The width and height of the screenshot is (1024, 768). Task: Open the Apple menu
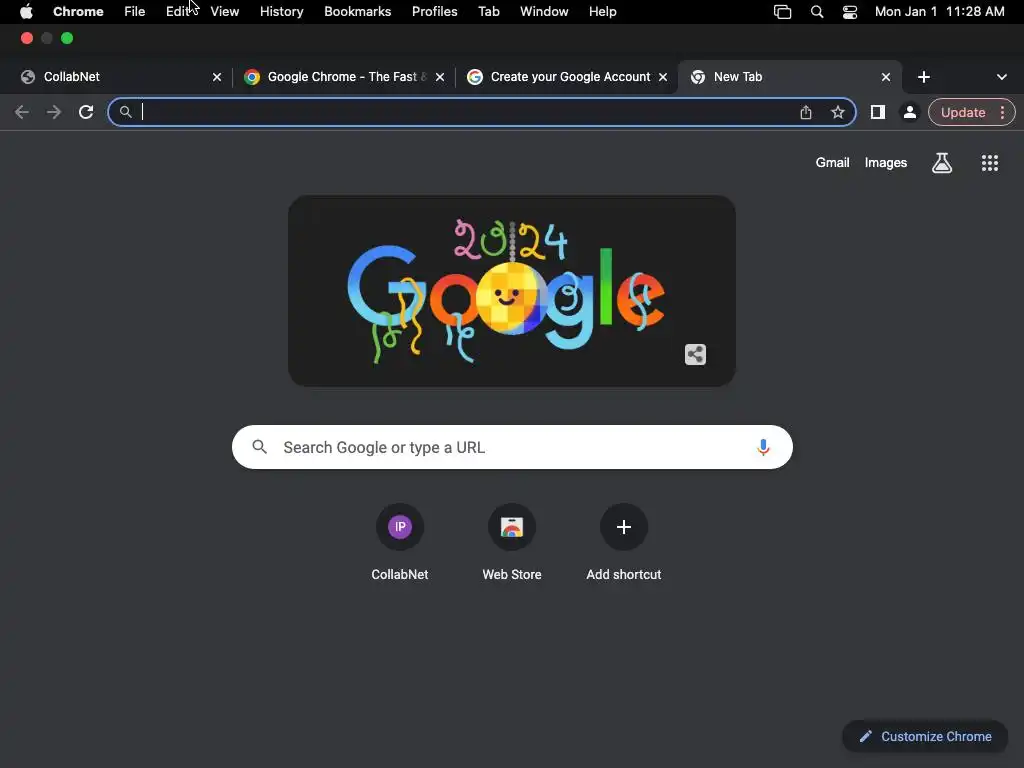point(26,12)
